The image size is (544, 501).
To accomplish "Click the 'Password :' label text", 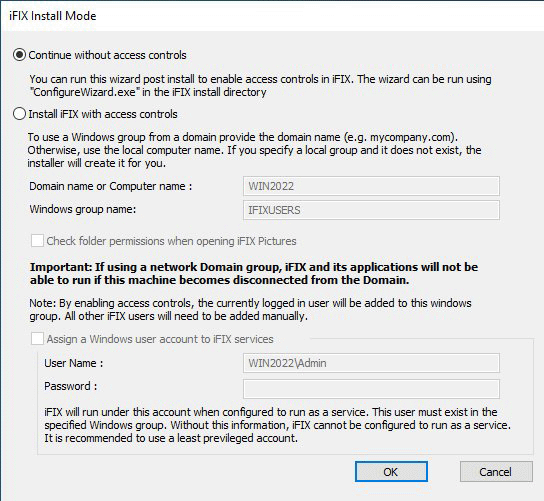I will pyautogui.click(x=70, y=386).
